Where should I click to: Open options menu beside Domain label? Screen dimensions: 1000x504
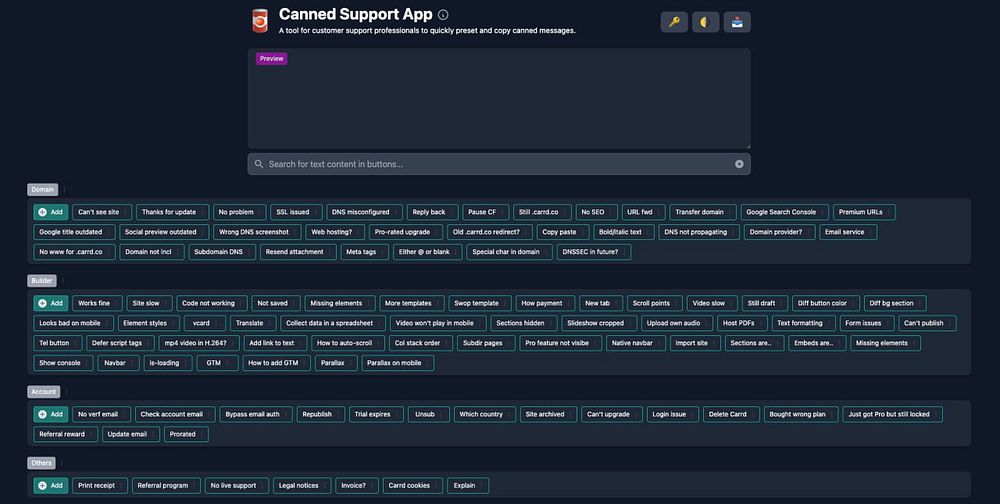pyautogui.click(x=64, y=189)
